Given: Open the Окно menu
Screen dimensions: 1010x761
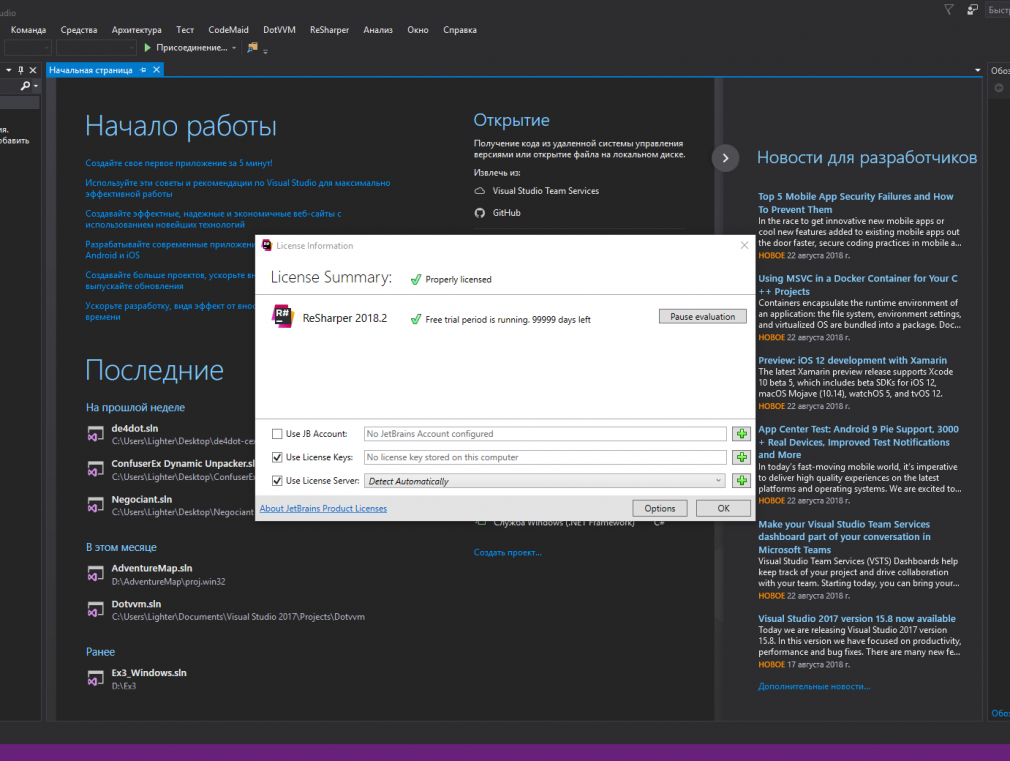Looking at the screenshot, I should coord(417,30).
